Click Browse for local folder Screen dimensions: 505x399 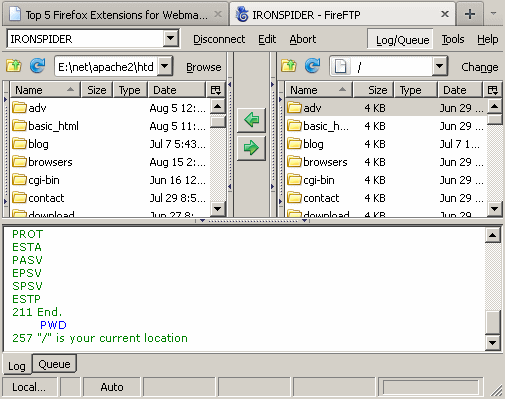tap(204, 67)
